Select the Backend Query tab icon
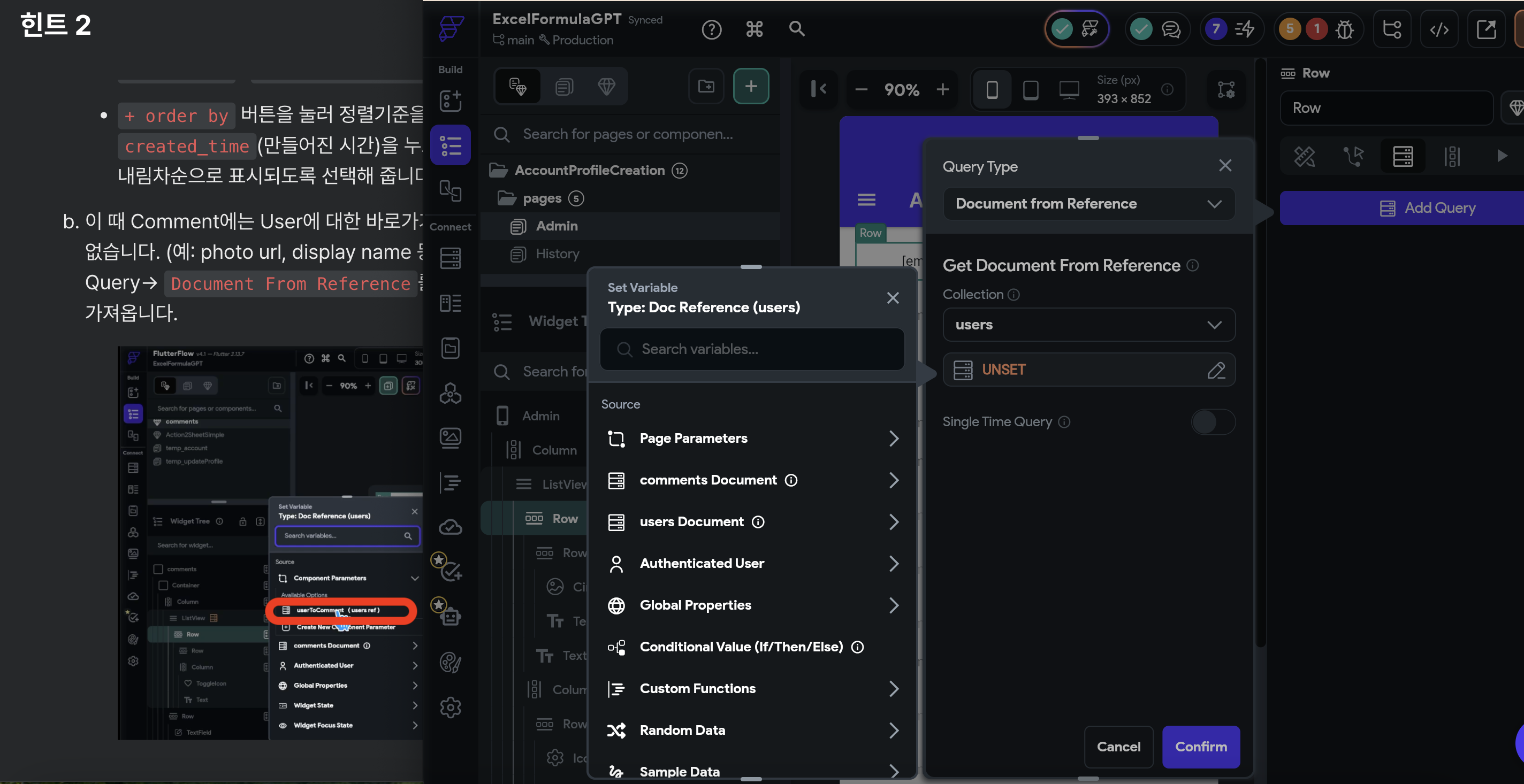Image resolution: width=1524 pixels, height=784 pixels. pos(1403,157)
